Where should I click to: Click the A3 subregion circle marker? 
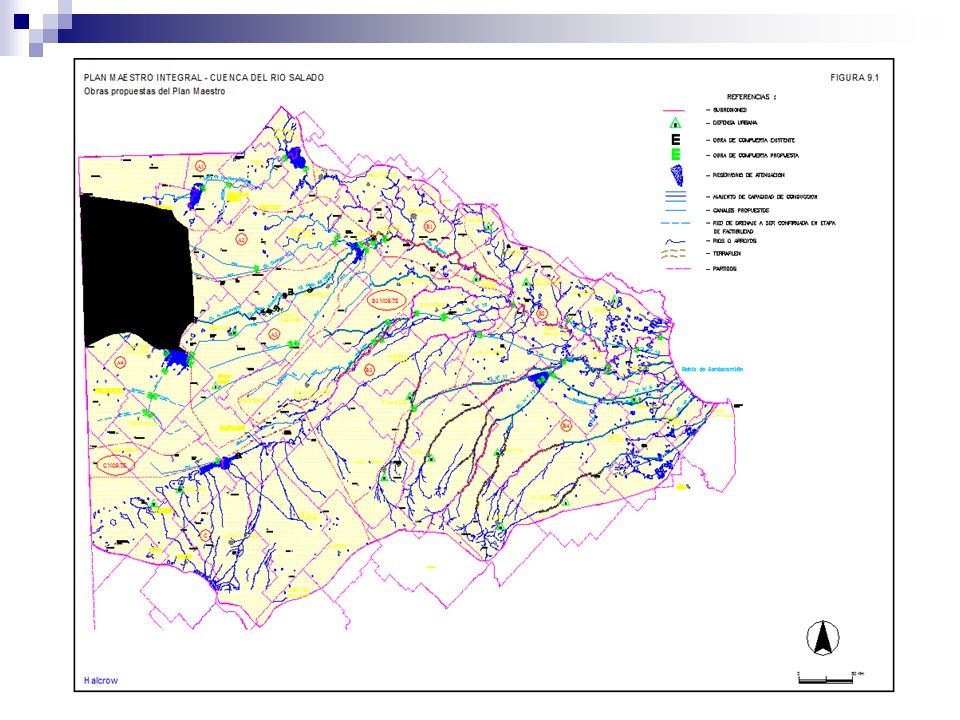coord(274,334)
